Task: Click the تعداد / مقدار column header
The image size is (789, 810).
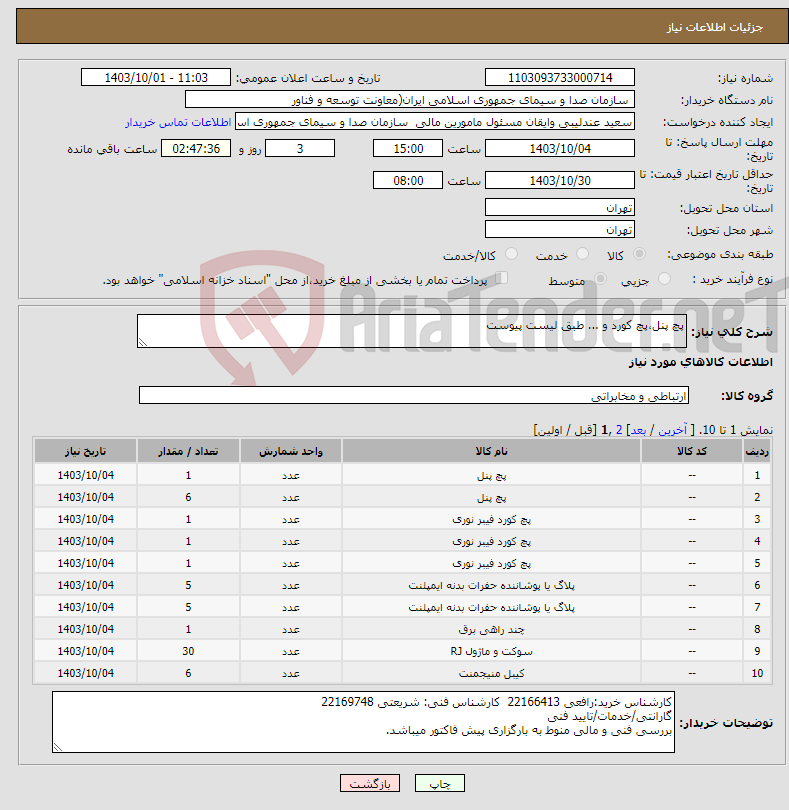Action: pyautogui.click(x=188, y=451)
